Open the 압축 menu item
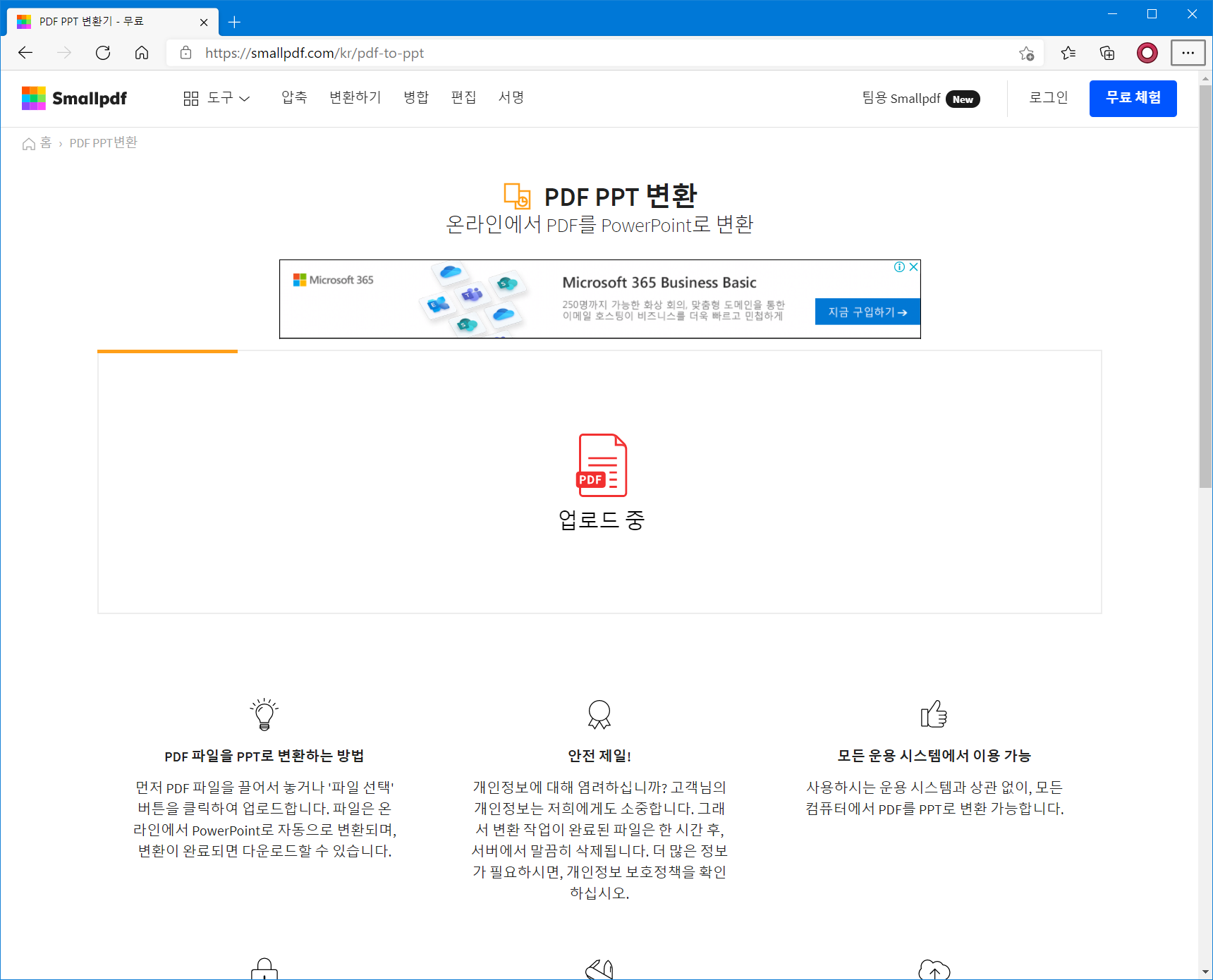Viewport: 1213px width, 980px height. 294,97
